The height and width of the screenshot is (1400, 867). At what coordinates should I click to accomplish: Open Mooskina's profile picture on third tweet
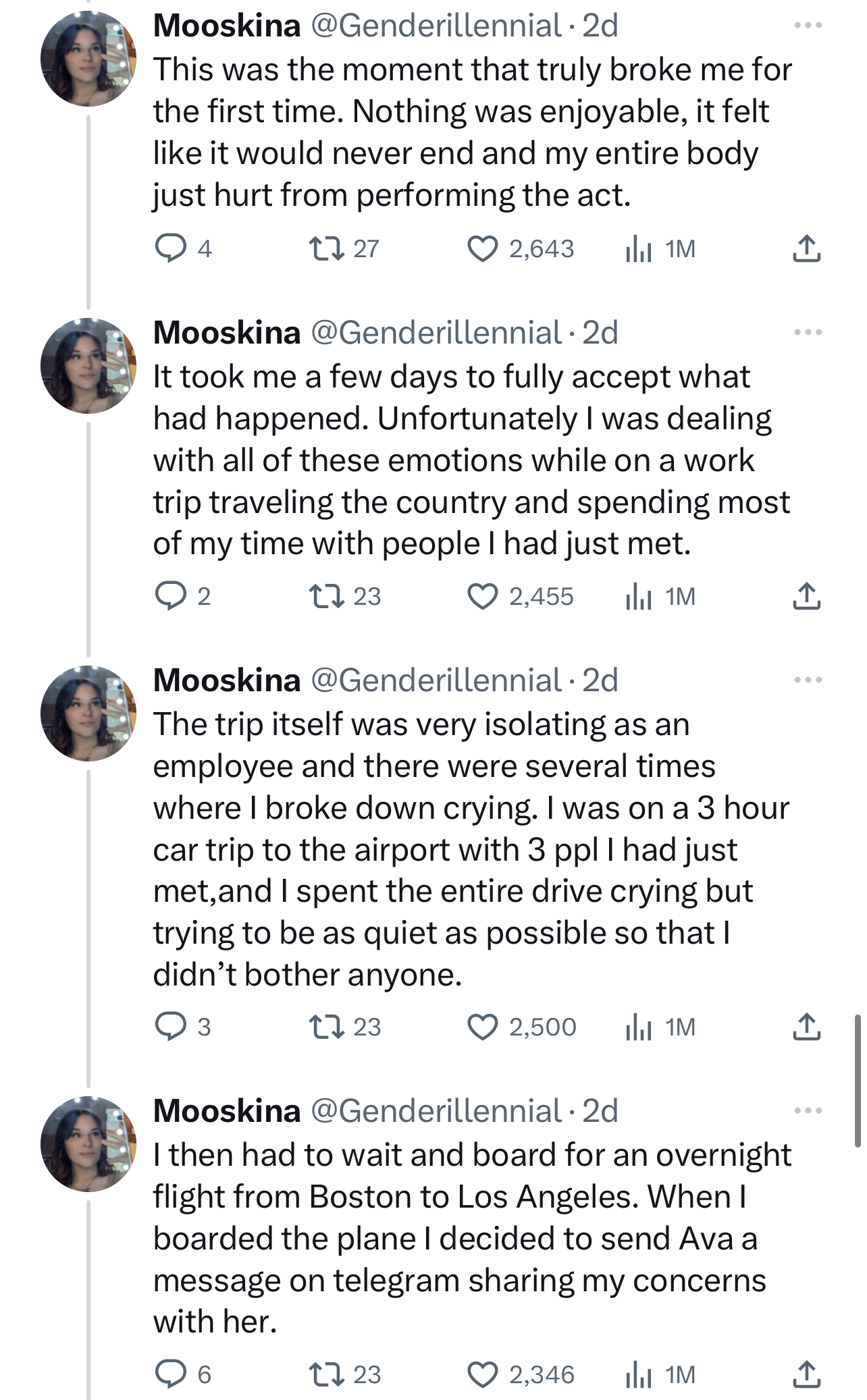(x=88, y=714)
